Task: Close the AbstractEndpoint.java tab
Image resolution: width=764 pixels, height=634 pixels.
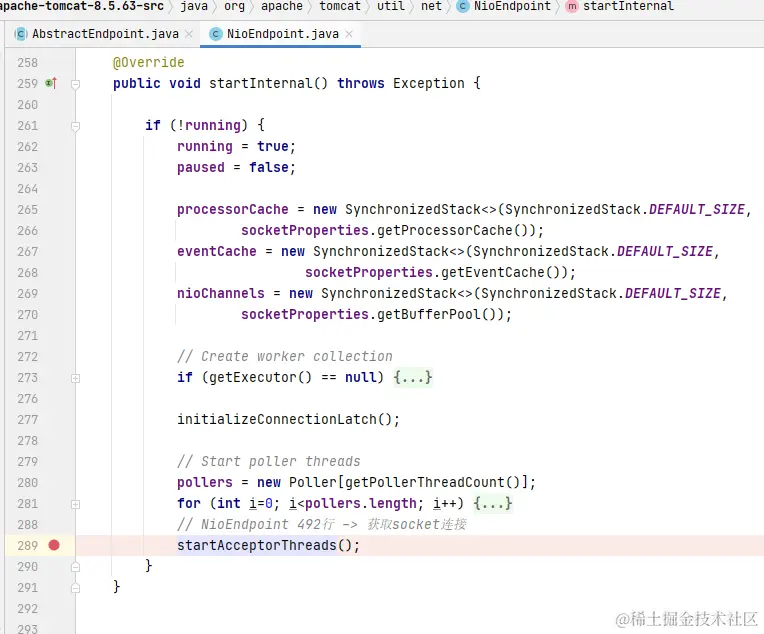Action: (189, 34)
